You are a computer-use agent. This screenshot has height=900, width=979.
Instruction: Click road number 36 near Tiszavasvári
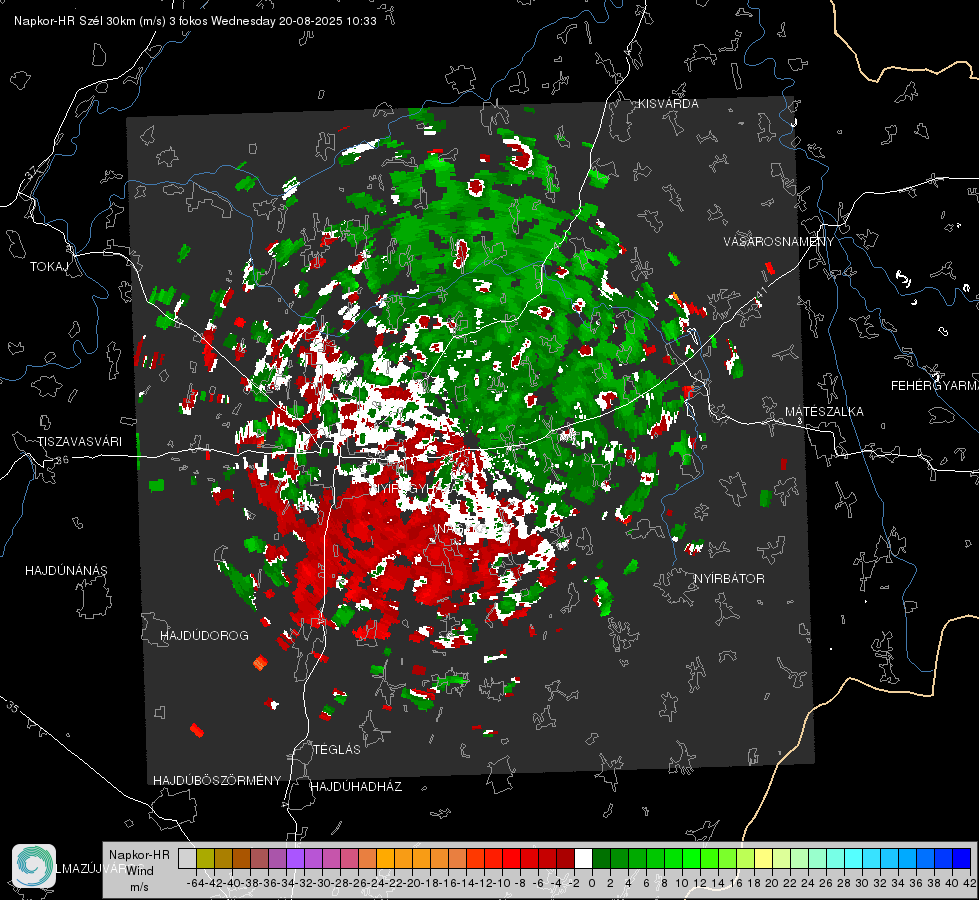(x=62, y=459)
